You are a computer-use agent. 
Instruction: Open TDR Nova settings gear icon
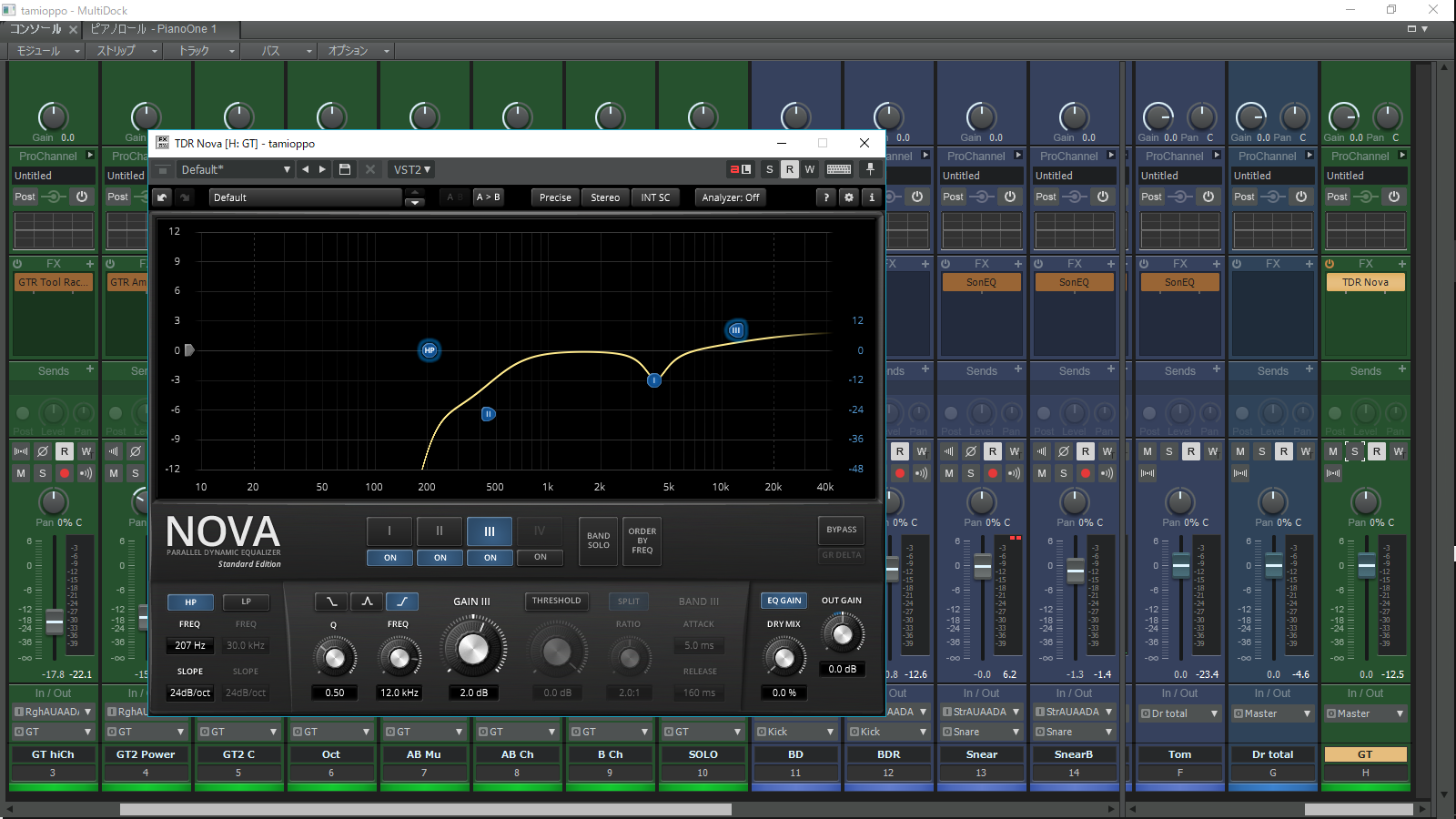coord(849,197)
